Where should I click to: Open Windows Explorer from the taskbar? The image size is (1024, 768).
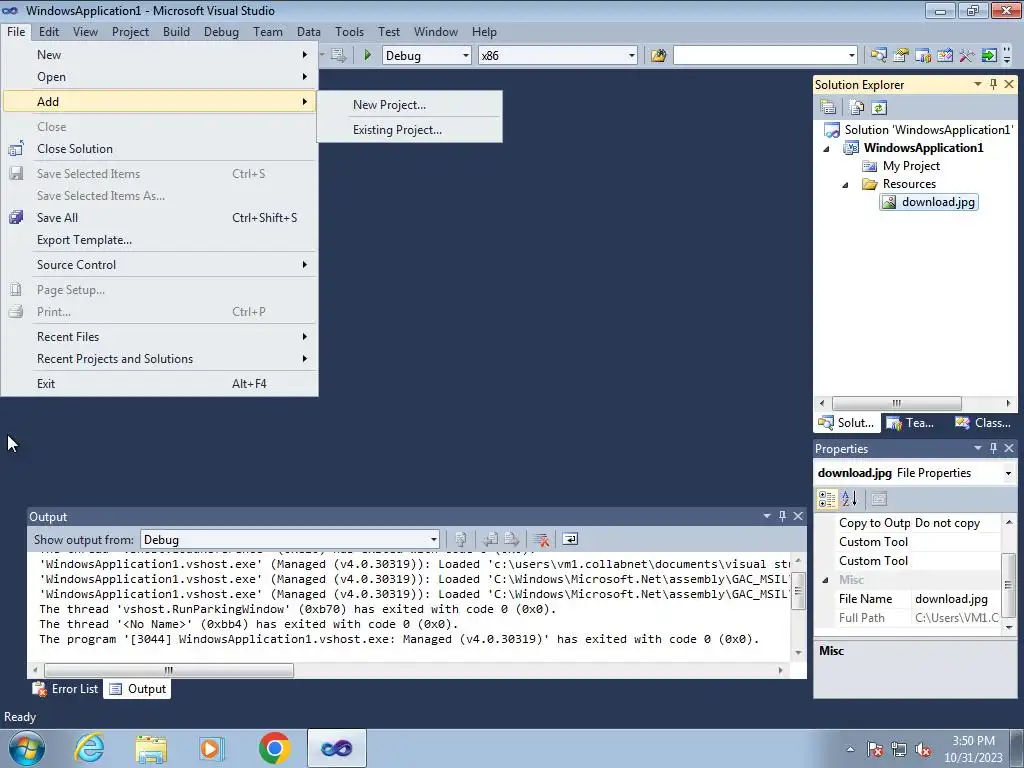click(x=151, y=748)
